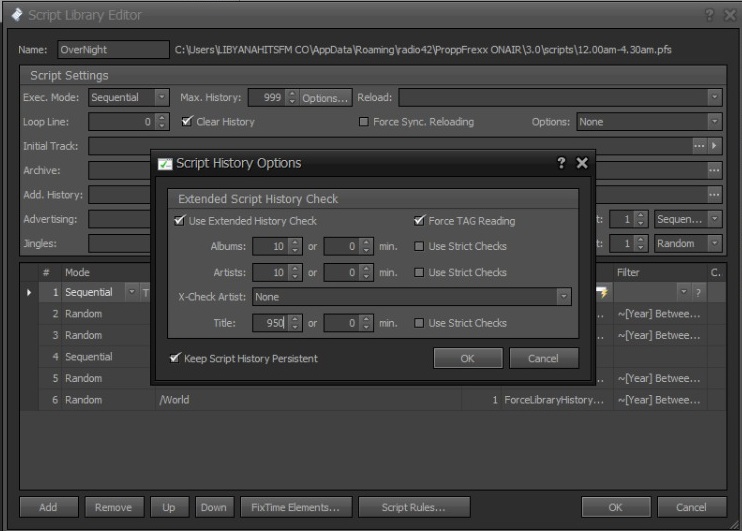The height and width of the screenshot is (531, 742).
Task: Cancel the Script History Options dialog
Action: pyautogui.click(x=544, y=358)
